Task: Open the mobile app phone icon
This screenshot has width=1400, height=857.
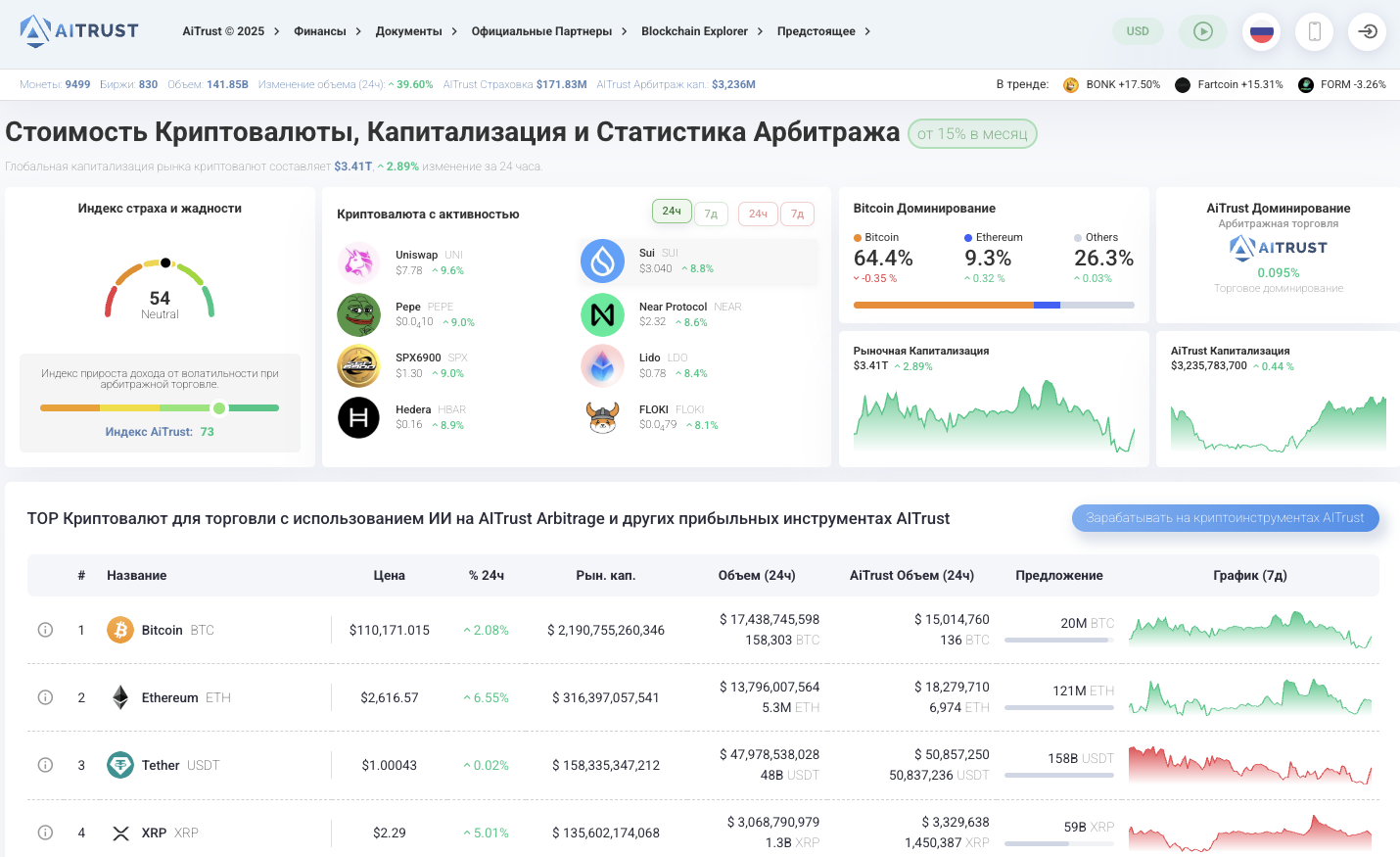Action: [1315, 31]
